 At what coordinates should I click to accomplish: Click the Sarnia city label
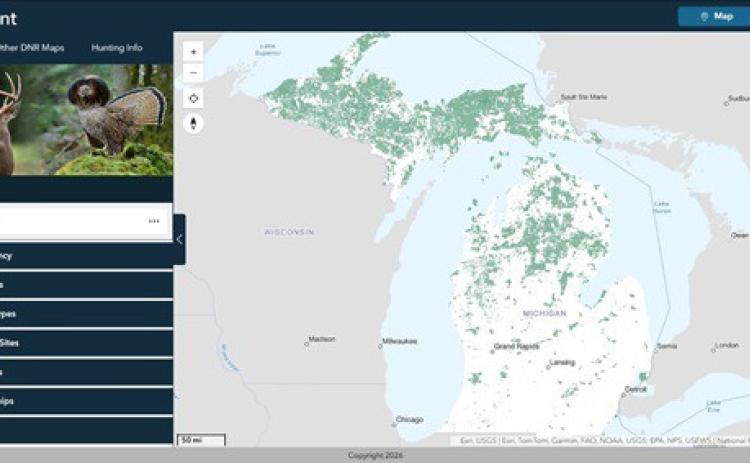pos(667,346)
